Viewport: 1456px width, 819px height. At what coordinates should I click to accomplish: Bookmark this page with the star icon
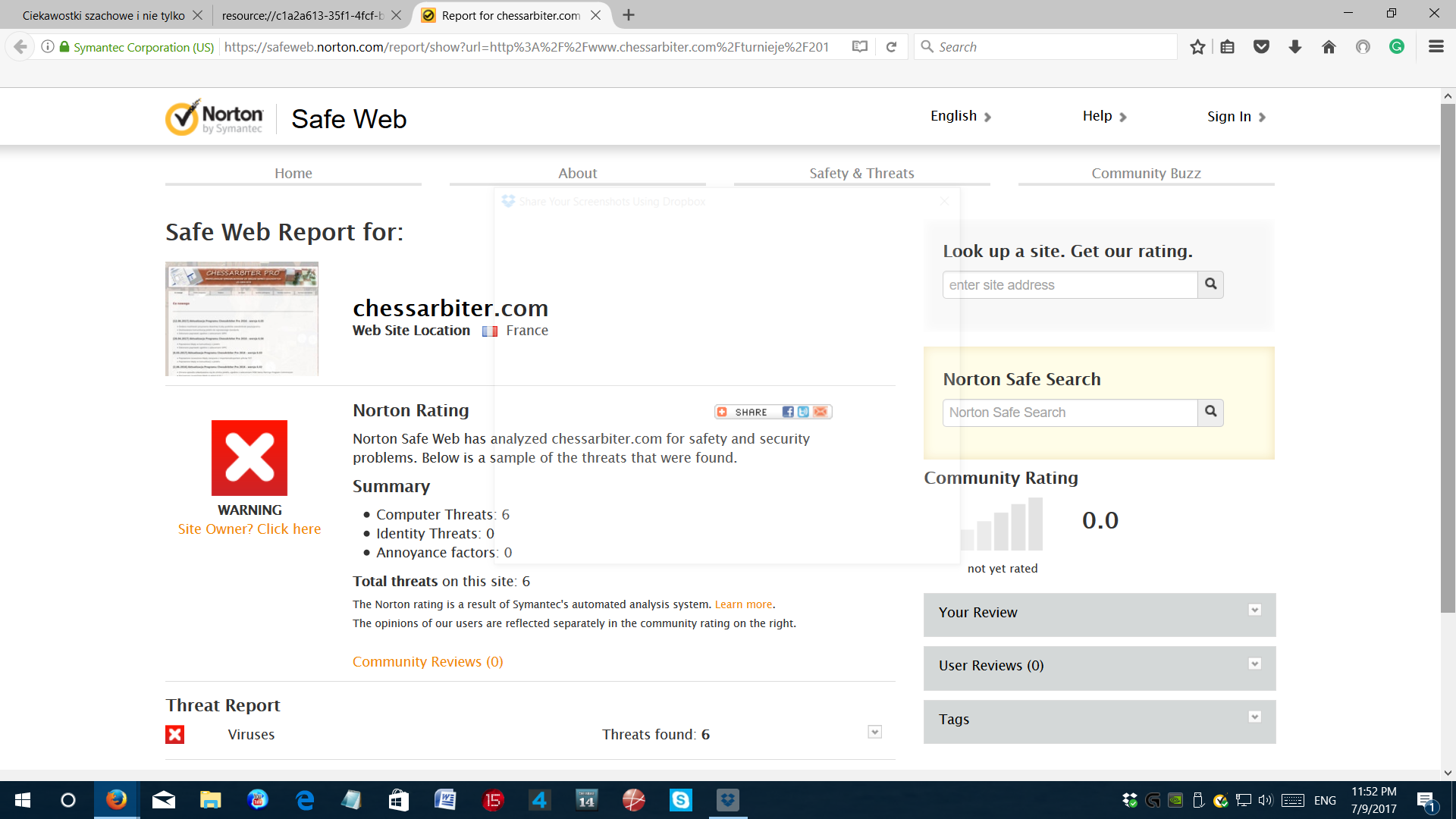1197,47
